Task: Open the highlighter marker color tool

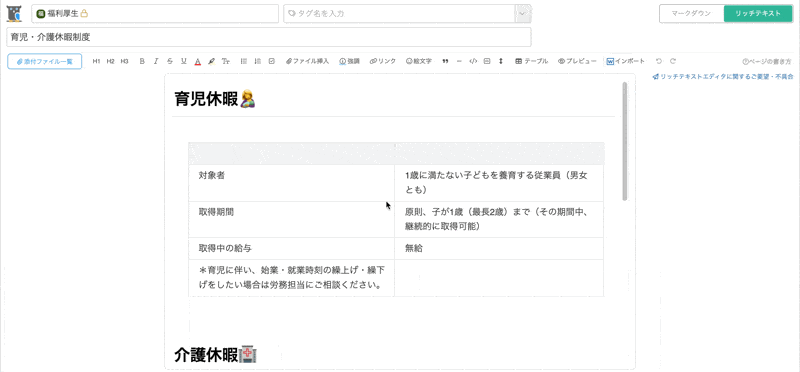Action: coord(212,61)
